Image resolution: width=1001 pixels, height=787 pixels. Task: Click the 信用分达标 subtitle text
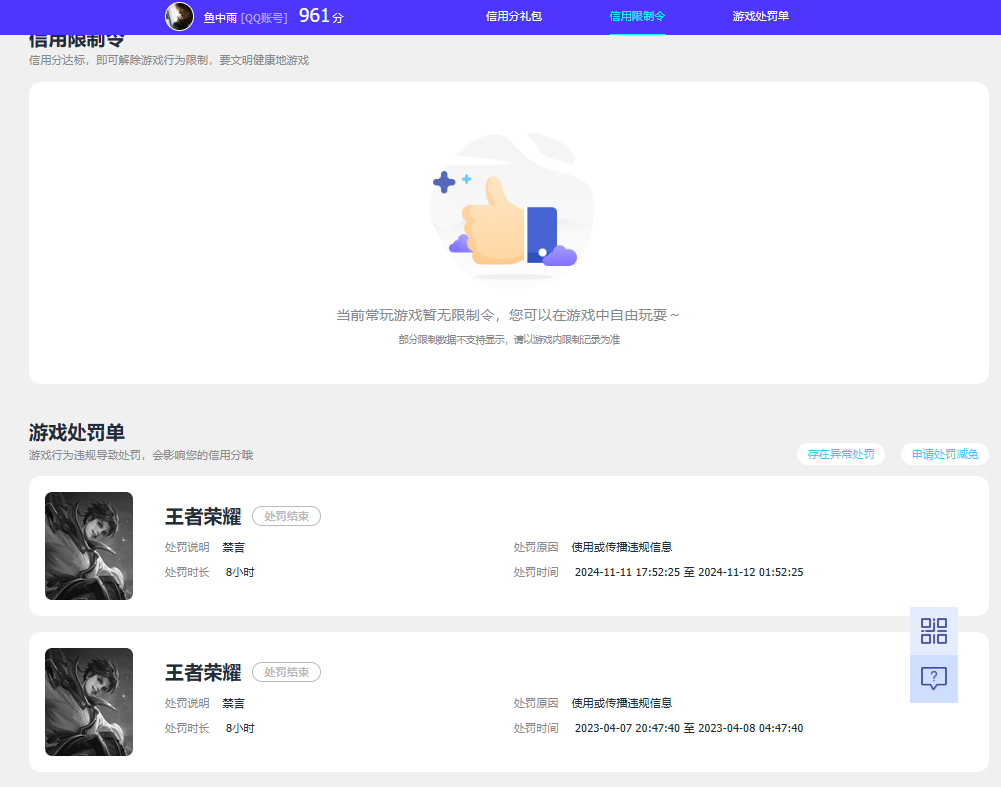point(169,60)
